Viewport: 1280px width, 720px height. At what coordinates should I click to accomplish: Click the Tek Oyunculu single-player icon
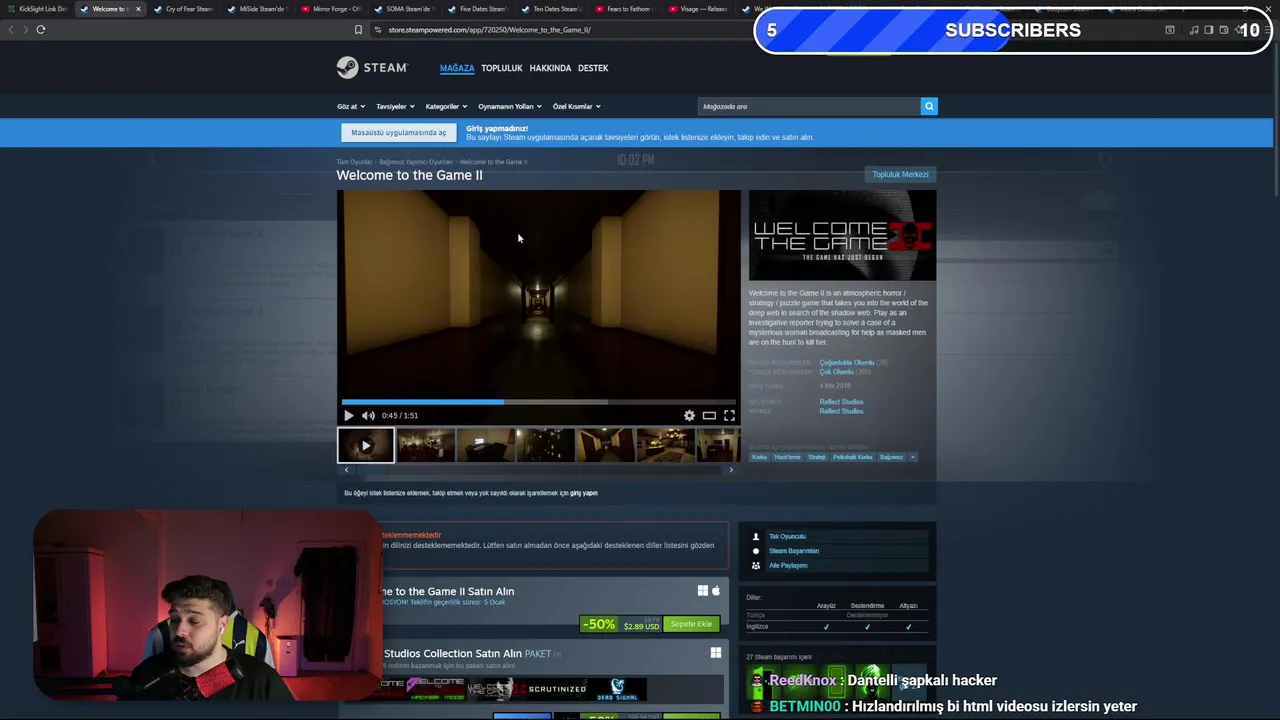point(756,536)
